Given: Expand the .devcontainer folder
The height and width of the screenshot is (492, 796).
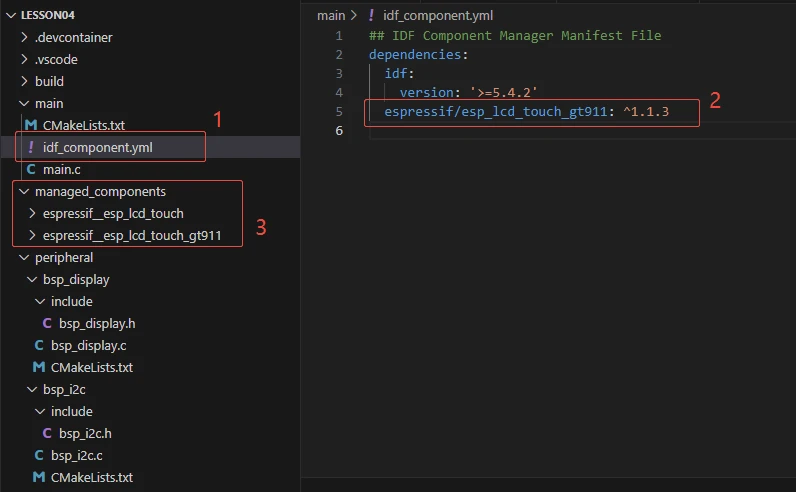Looking at the screenshot, I should click(x=25, y=38).
